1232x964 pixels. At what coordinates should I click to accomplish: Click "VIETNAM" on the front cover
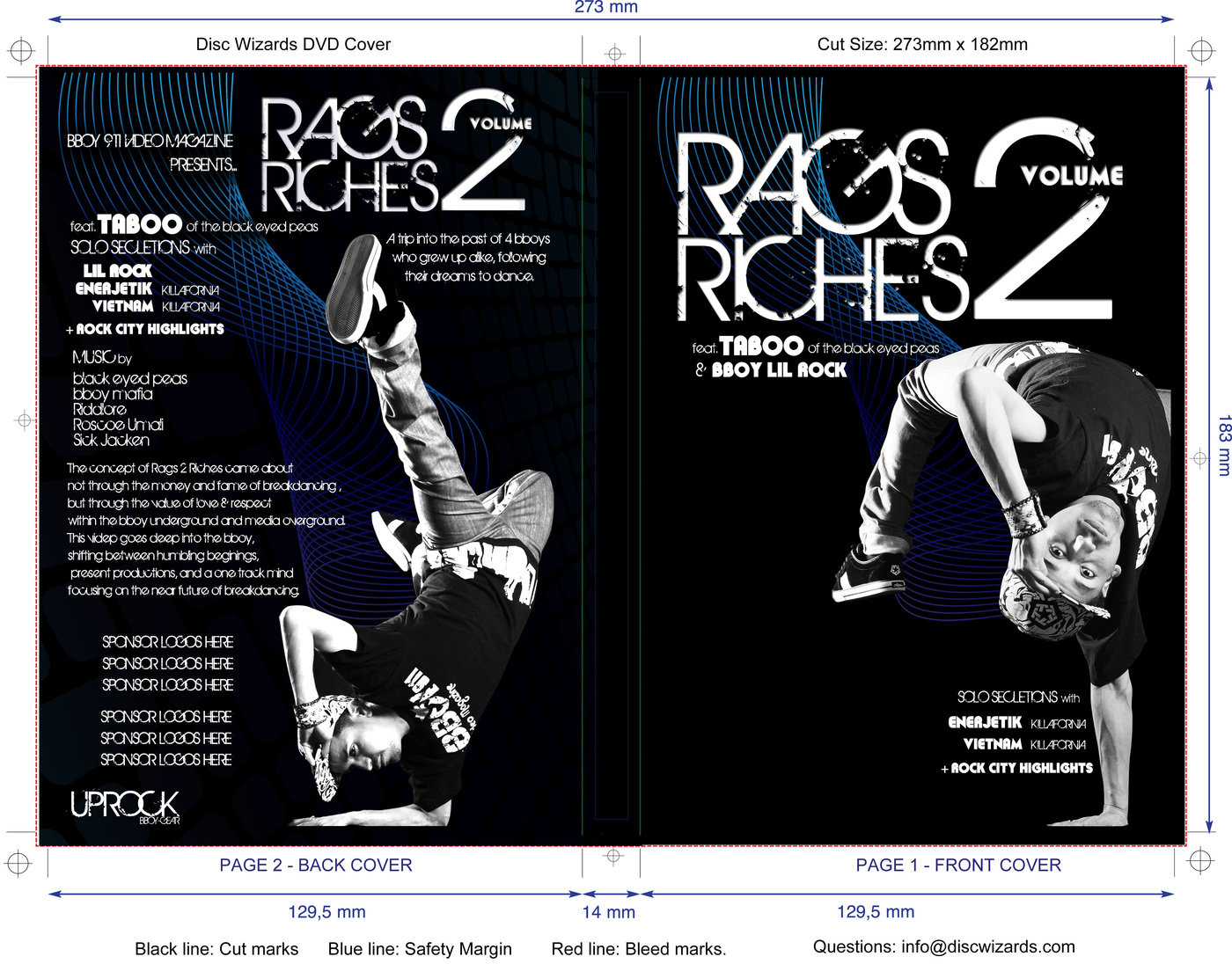coord(992,744)
